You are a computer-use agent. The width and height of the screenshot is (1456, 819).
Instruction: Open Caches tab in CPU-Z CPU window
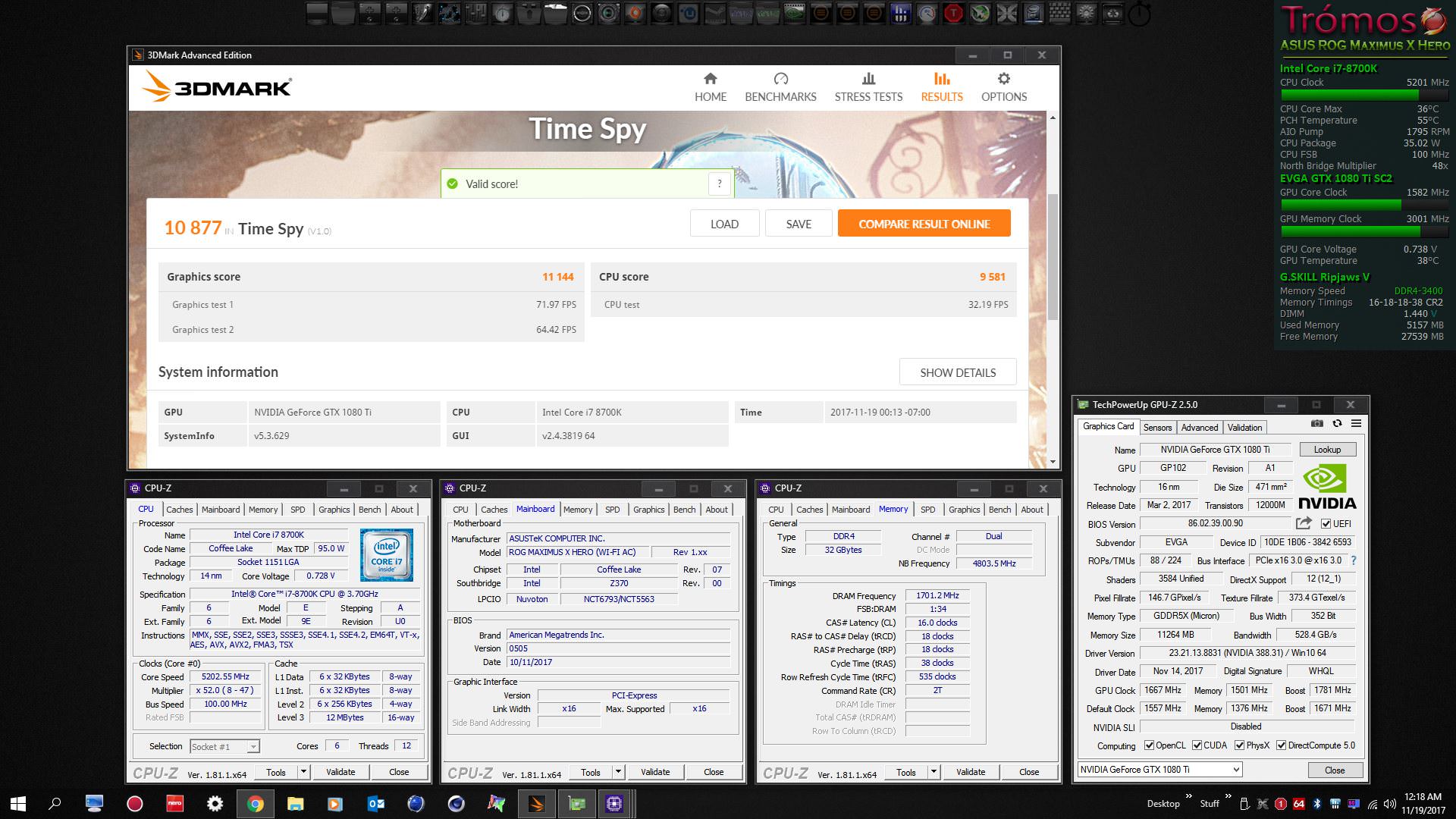tap(180, 510)
